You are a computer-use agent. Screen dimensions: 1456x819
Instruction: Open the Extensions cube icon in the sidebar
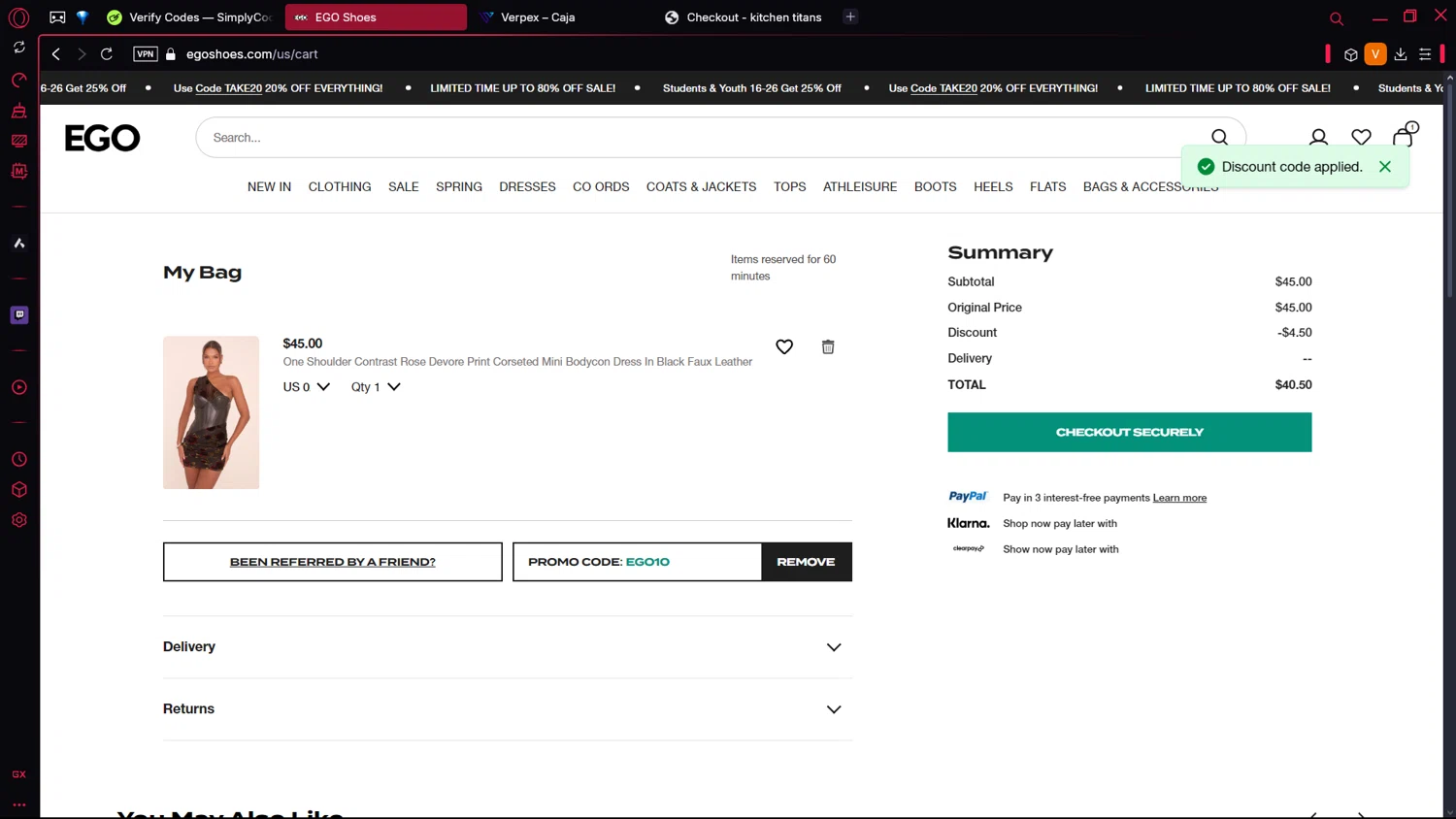tap(18, 490)
